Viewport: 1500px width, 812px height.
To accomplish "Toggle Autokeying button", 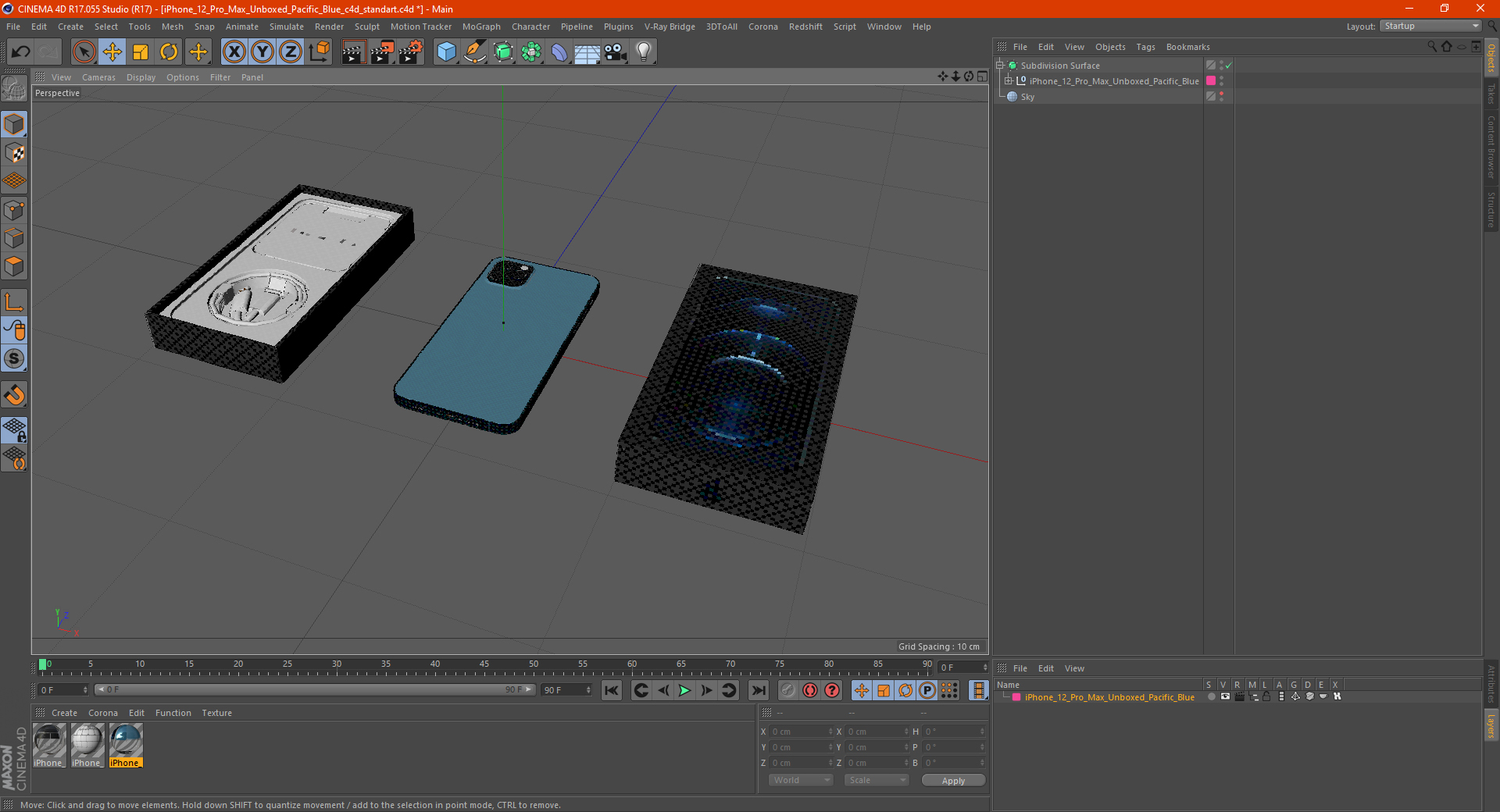I will coord(810,690).
